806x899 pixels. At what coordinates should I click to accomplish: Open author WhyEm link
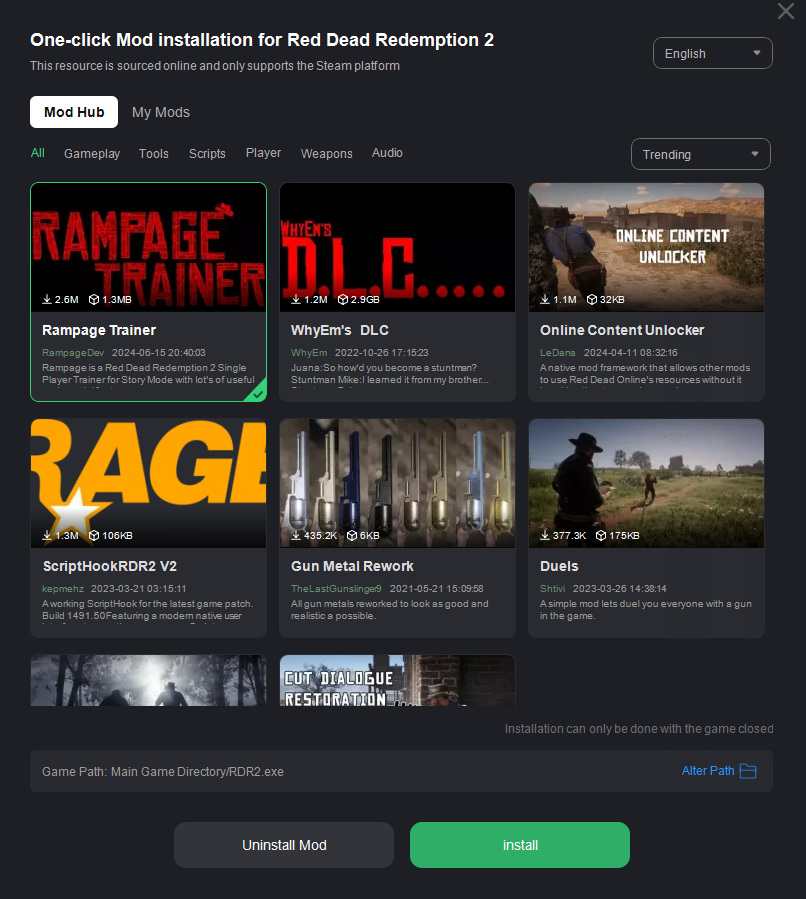[309, 353]
